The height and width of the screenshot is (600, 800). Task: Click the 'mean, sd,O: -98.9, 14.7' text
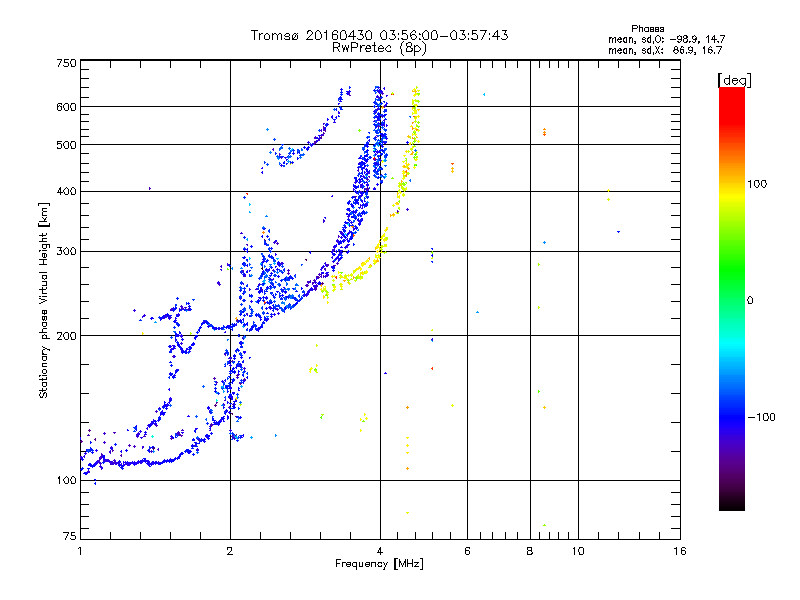tap(666, 39)
